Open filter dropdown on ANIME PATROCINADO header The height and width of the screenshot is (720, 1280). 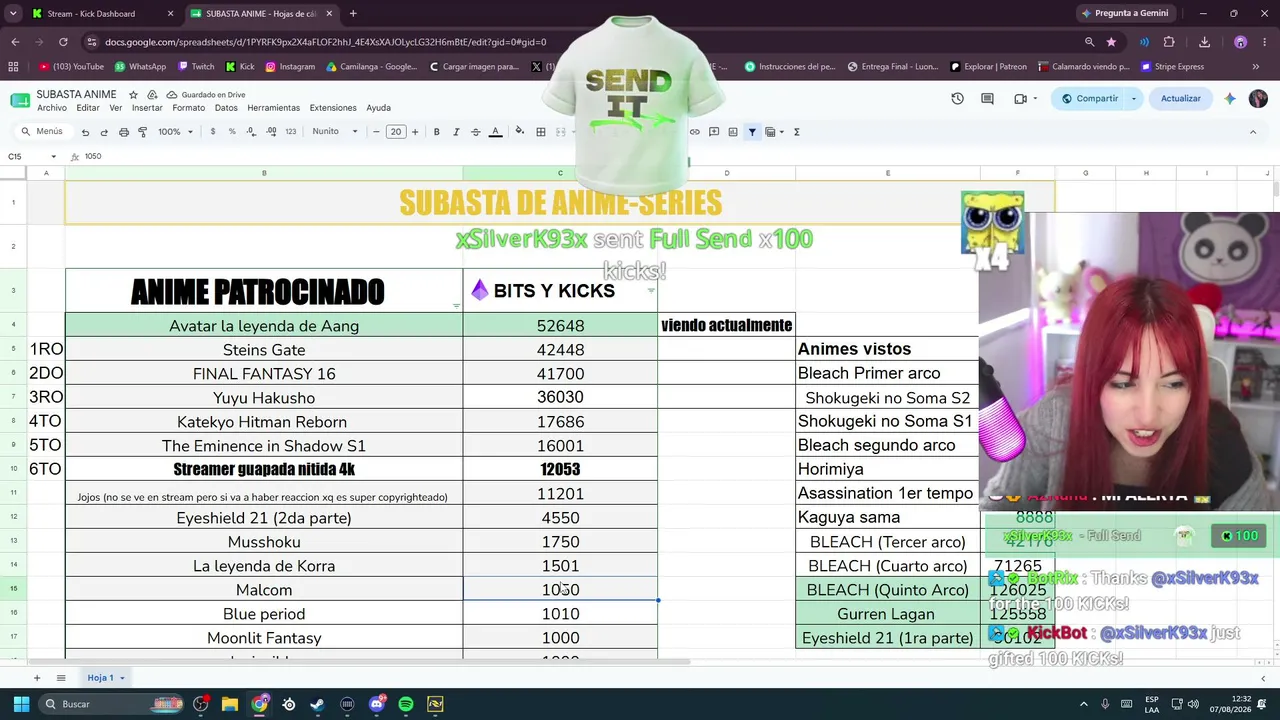[x=456, y=307]
